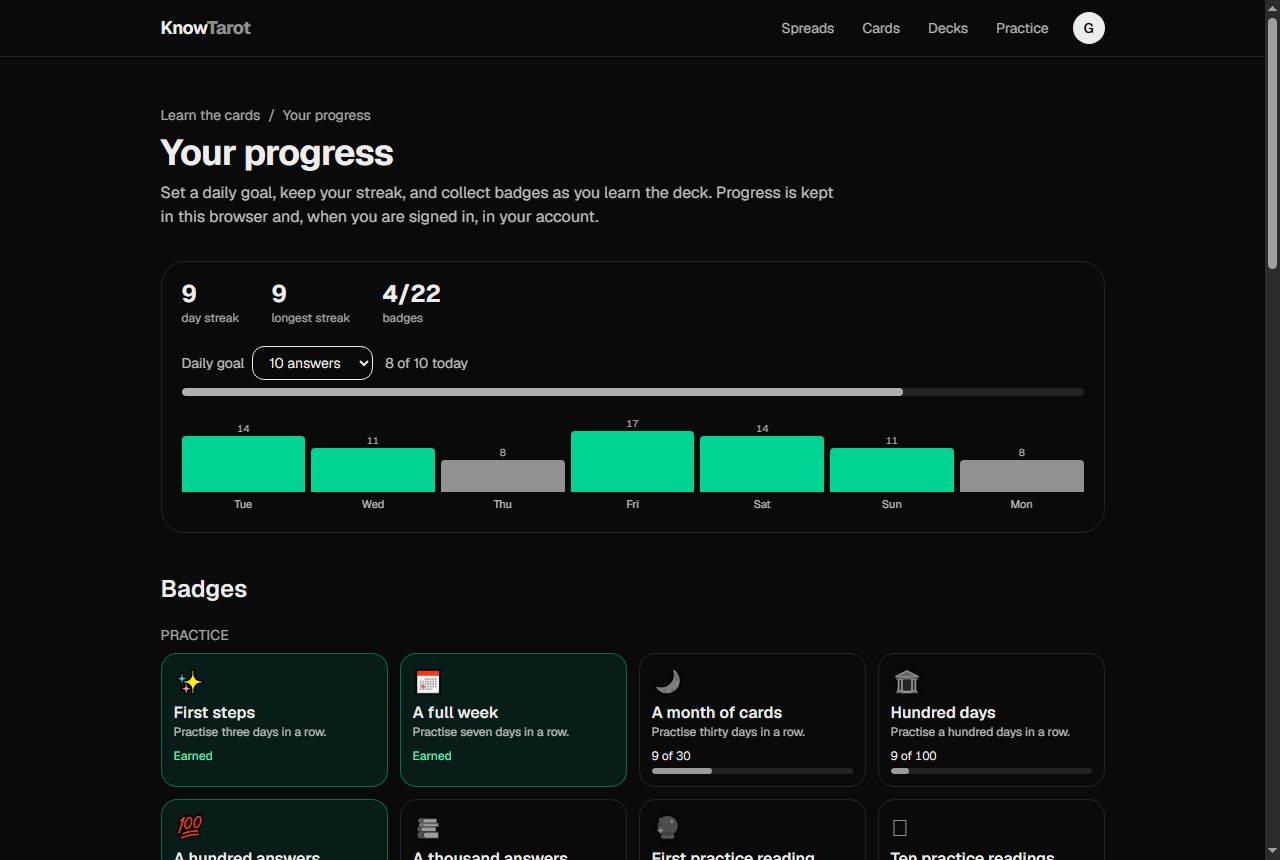Click the grey Thu bar in the chart

point(503,476)
